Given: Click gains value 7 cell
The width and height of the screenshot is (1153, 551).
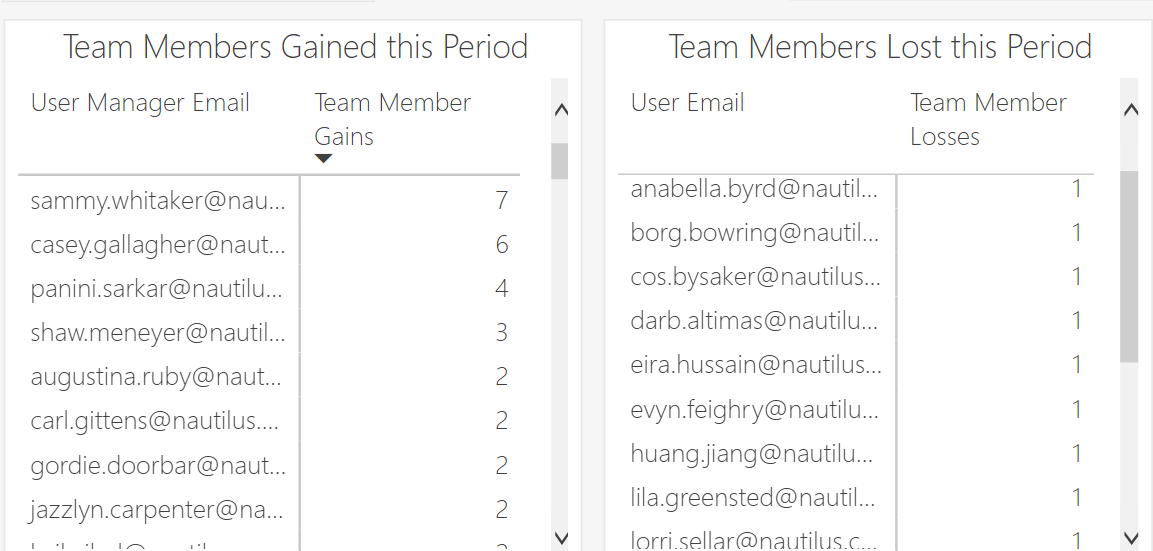Looking at the screenshot, I should click(501, 201).
